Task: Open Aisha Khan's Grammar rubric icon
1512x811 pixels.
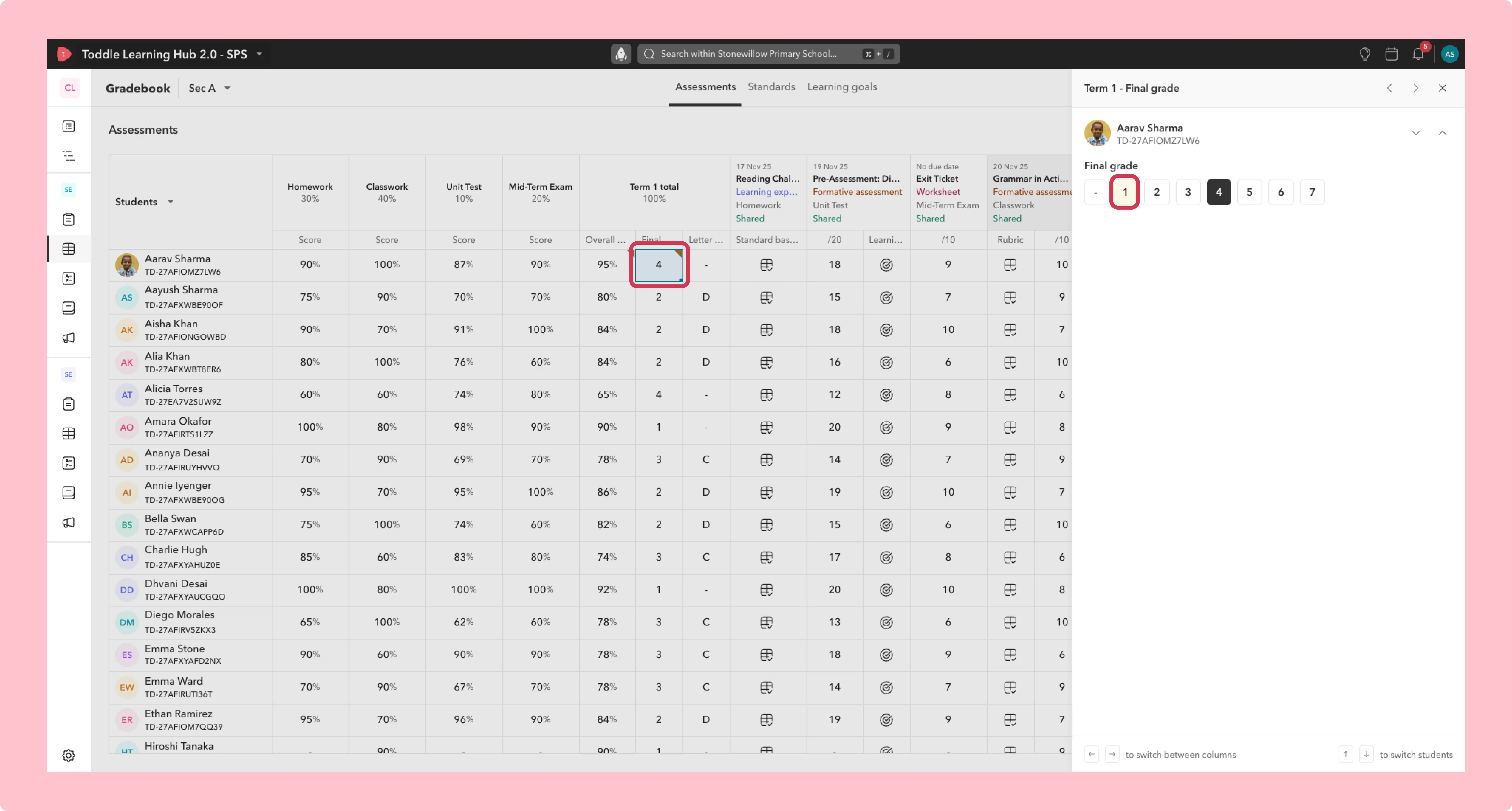Action: pos(1009,330)
